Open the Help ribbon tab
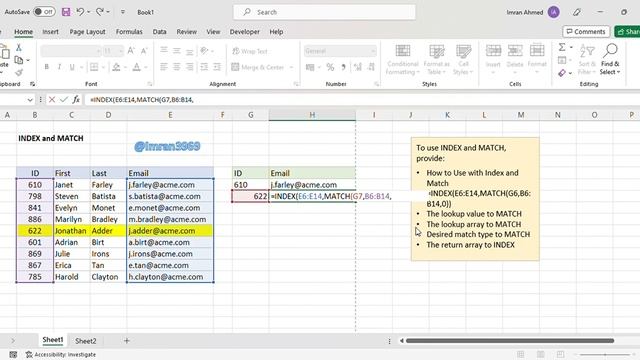 coord(276,32)
